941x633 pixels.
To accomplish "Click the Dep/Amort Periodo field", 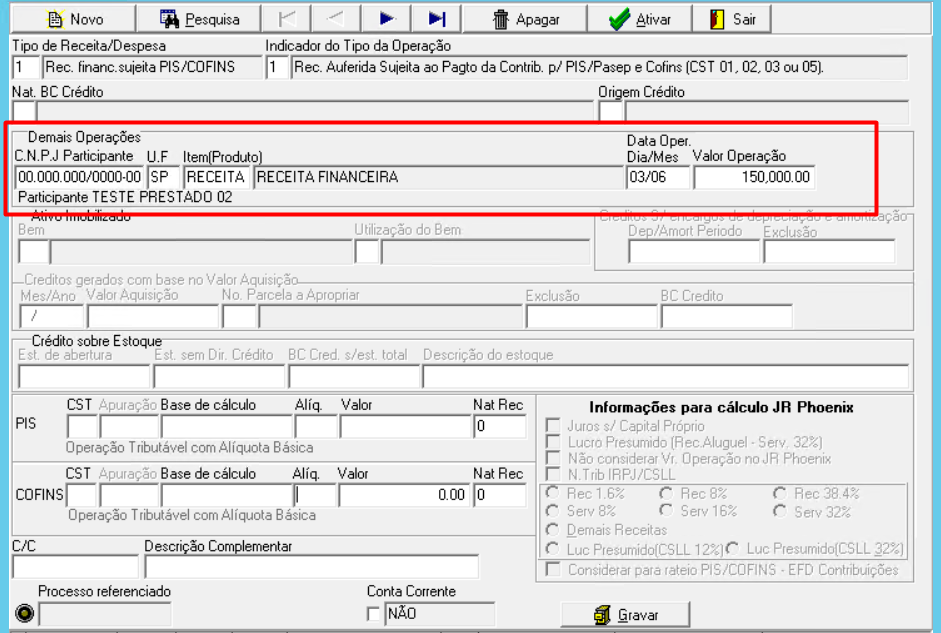I will 694,252.
